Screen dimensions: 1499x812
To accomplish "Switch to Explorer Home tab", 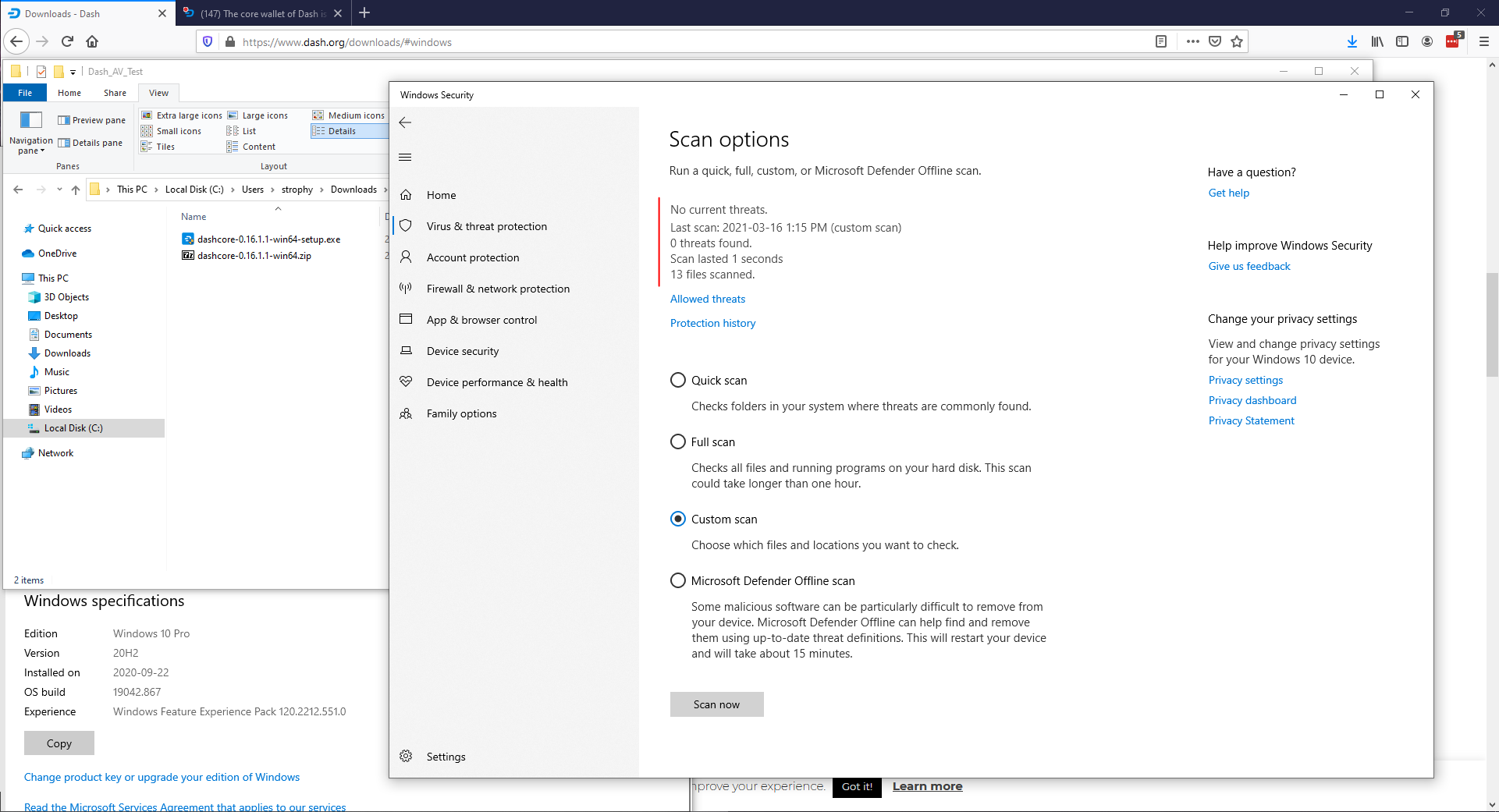I will click(69, 93).
